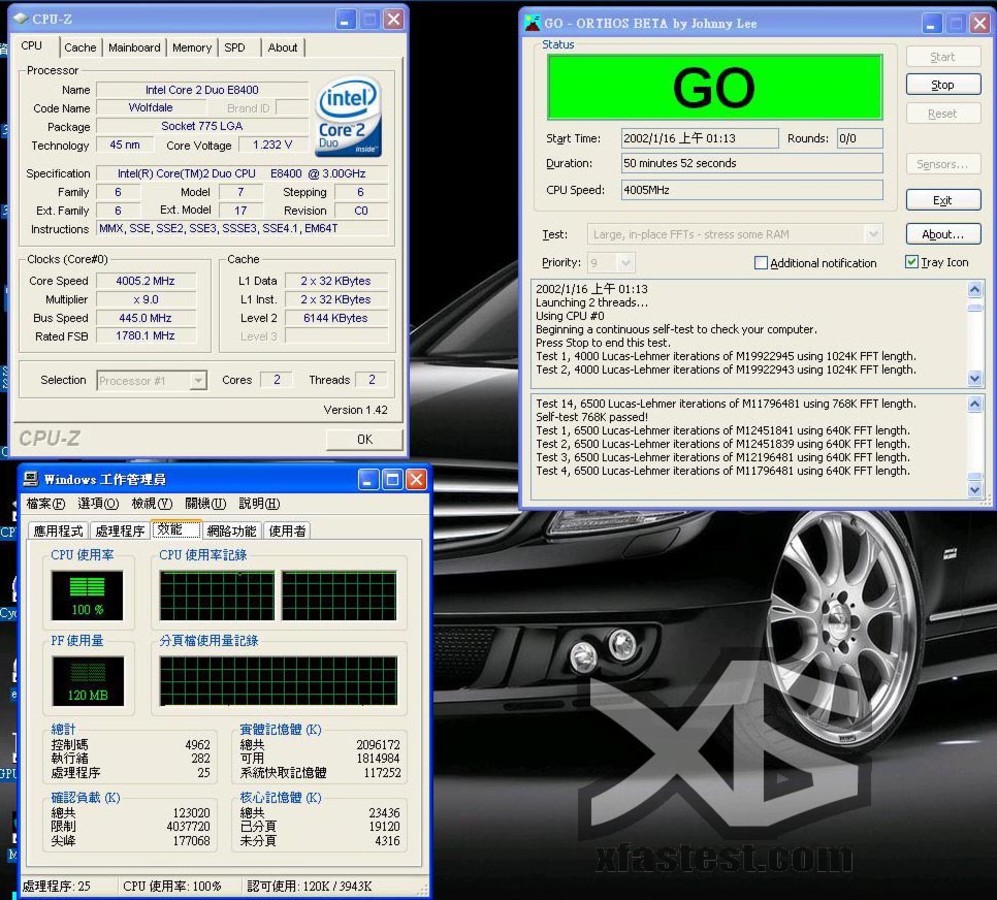Click the lower log scrollbar up arrow

coord(975,404)
